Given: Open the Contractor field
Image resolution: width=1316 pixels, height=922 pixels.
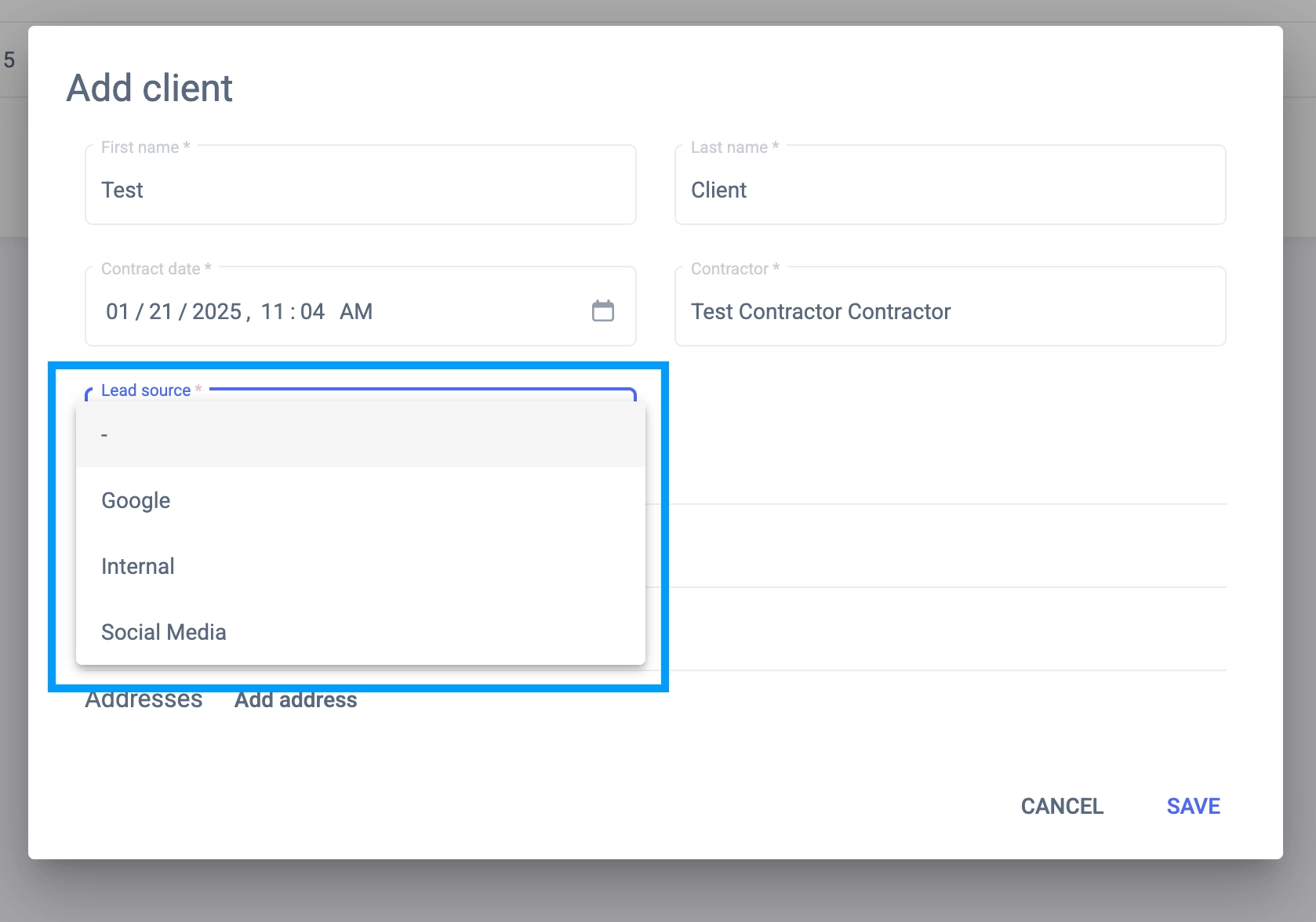Looking at the screenshot, I should tap(950, 311).
